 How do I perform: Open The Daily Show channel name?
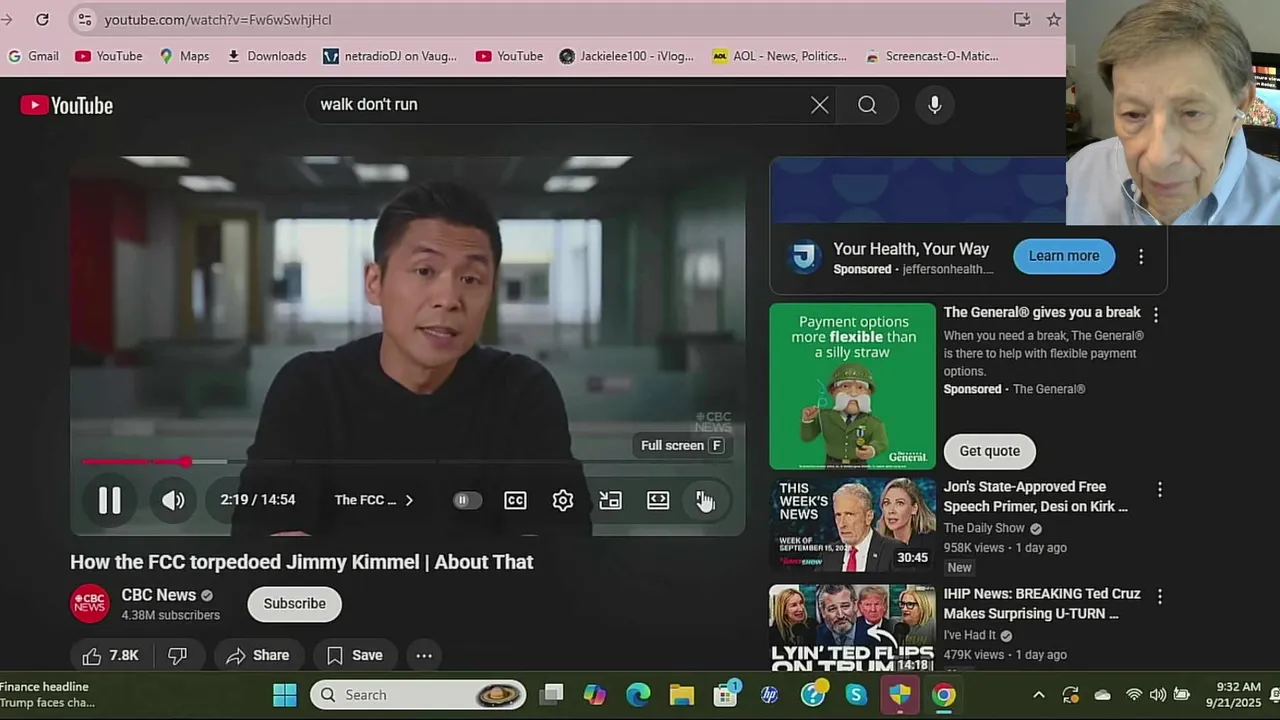[x=984, y=528]
